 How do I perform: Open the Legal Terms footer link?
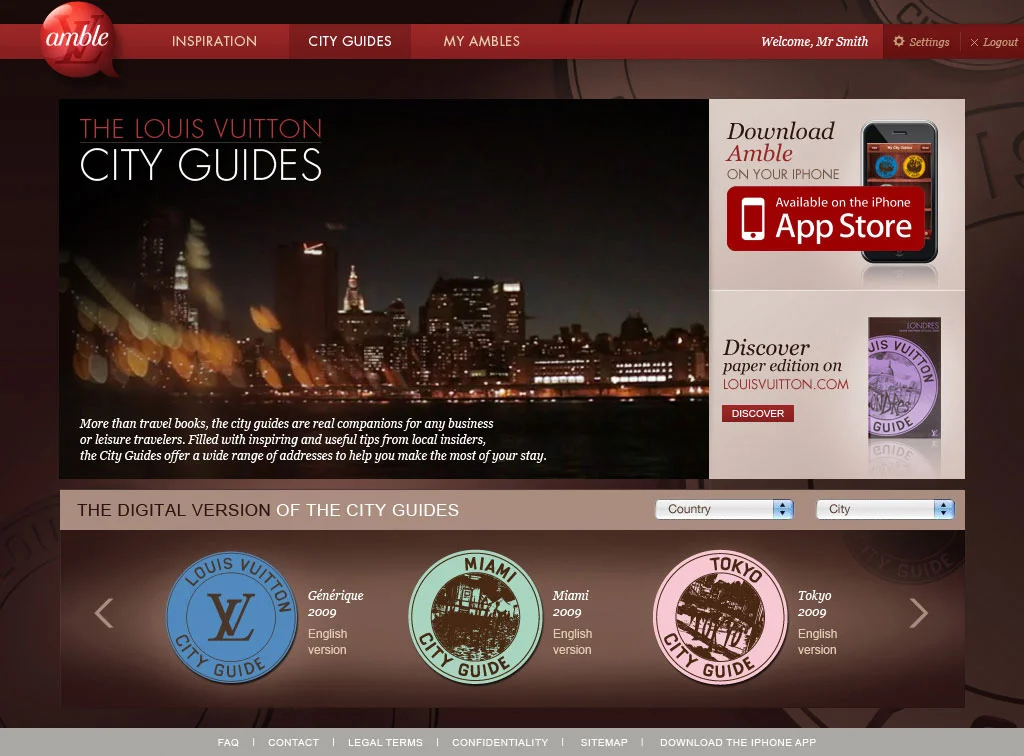click(385, 742)
